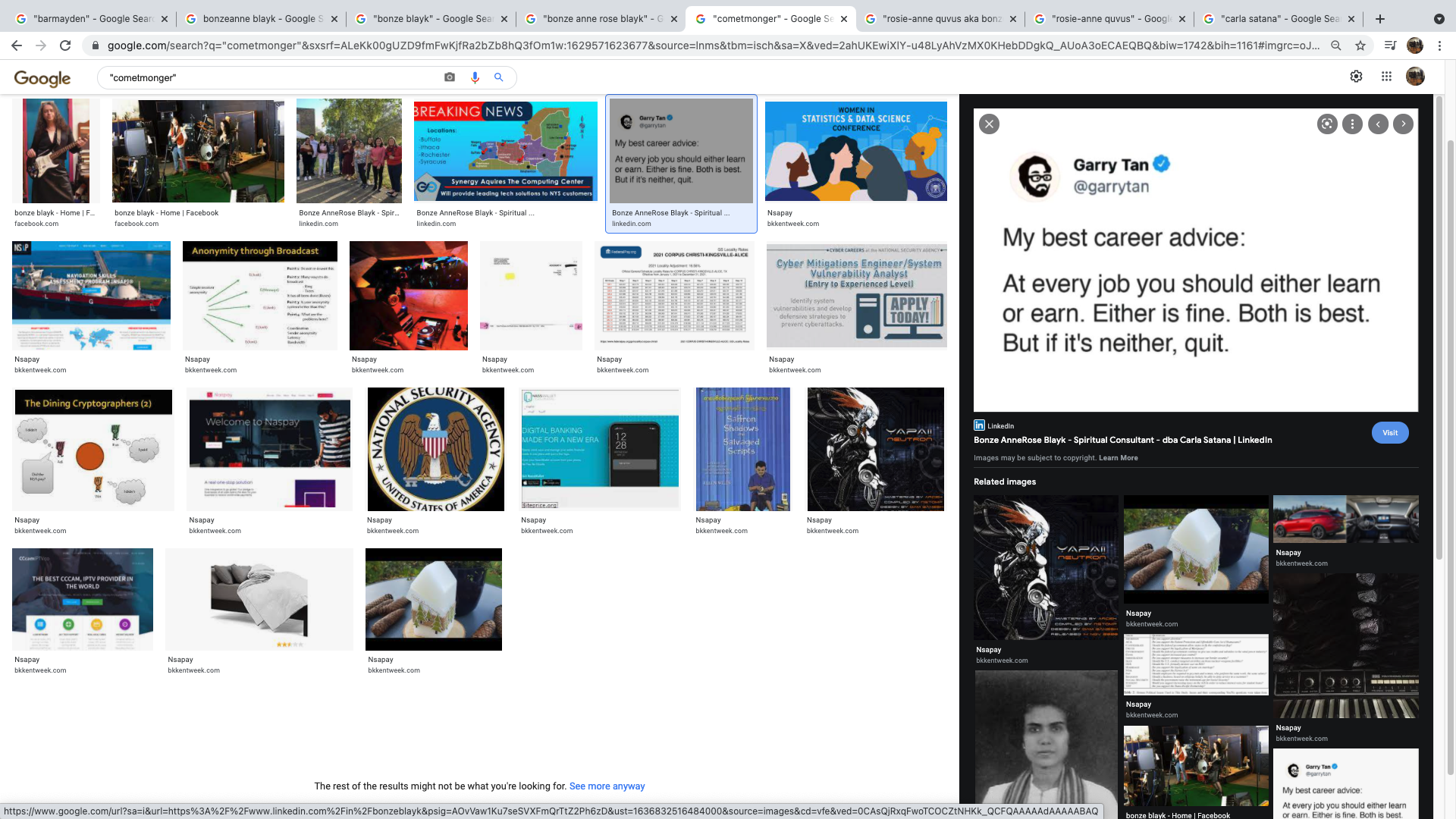Image resolution: width=1456 pixels, height=819 pixels.
Task: Click the browser profile avatar
Action: click(1414, 45)
